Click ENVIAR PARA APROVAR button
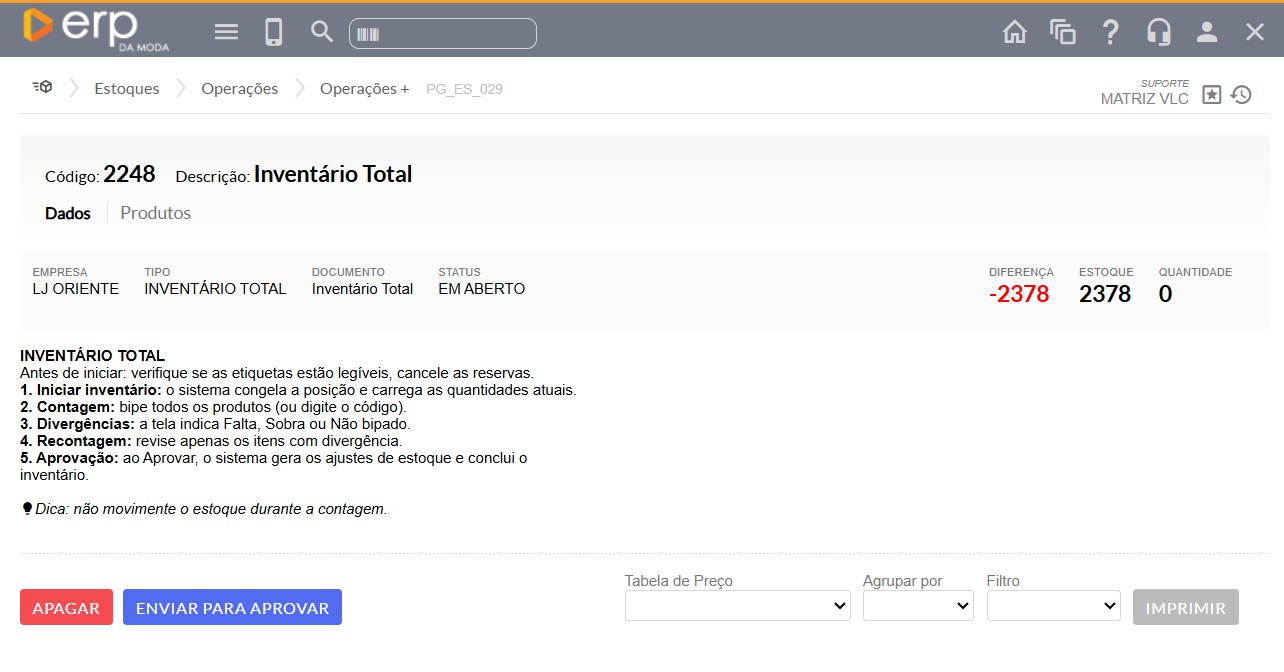Image resolution: width=1284 pixels, height=672 pixels. pos(232,608)
